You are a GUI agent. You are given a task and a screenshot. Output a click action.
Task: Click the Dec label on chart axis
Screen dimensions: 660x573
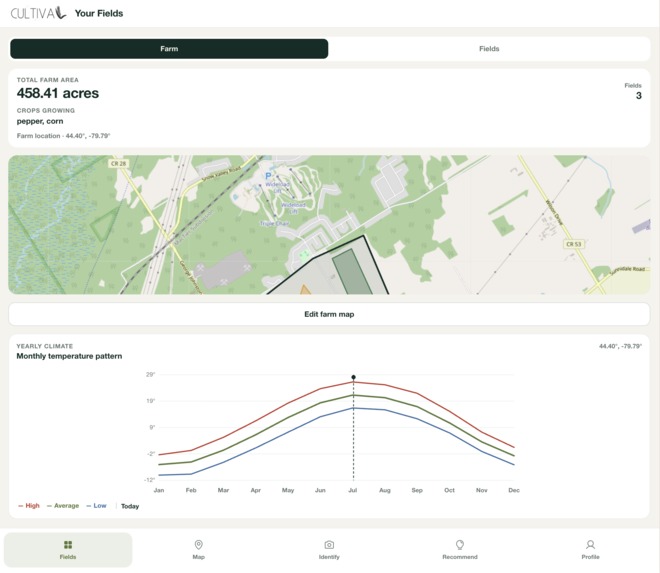514,490
